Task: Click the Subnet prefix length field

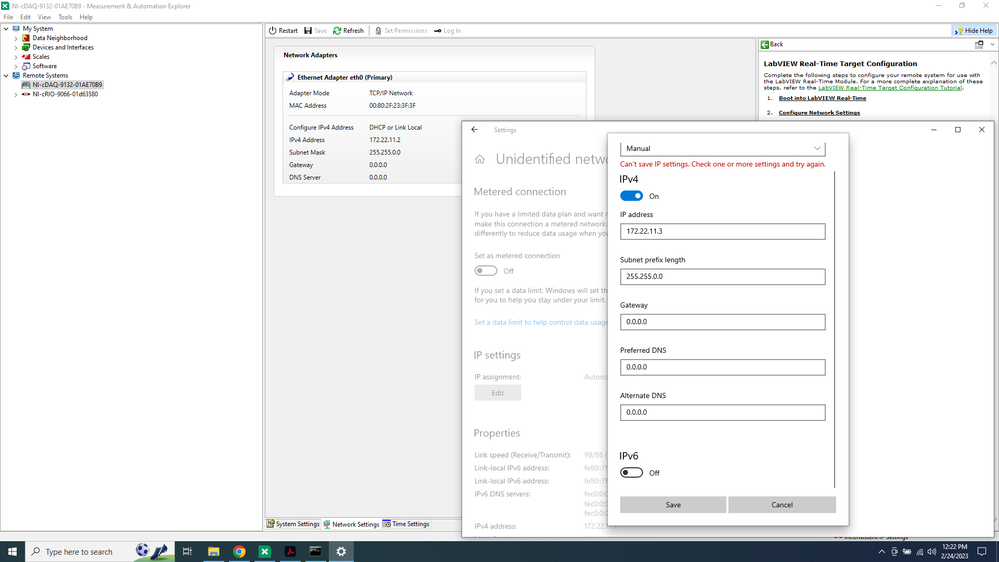Action: pyautogui.click(x=722, y=277)
